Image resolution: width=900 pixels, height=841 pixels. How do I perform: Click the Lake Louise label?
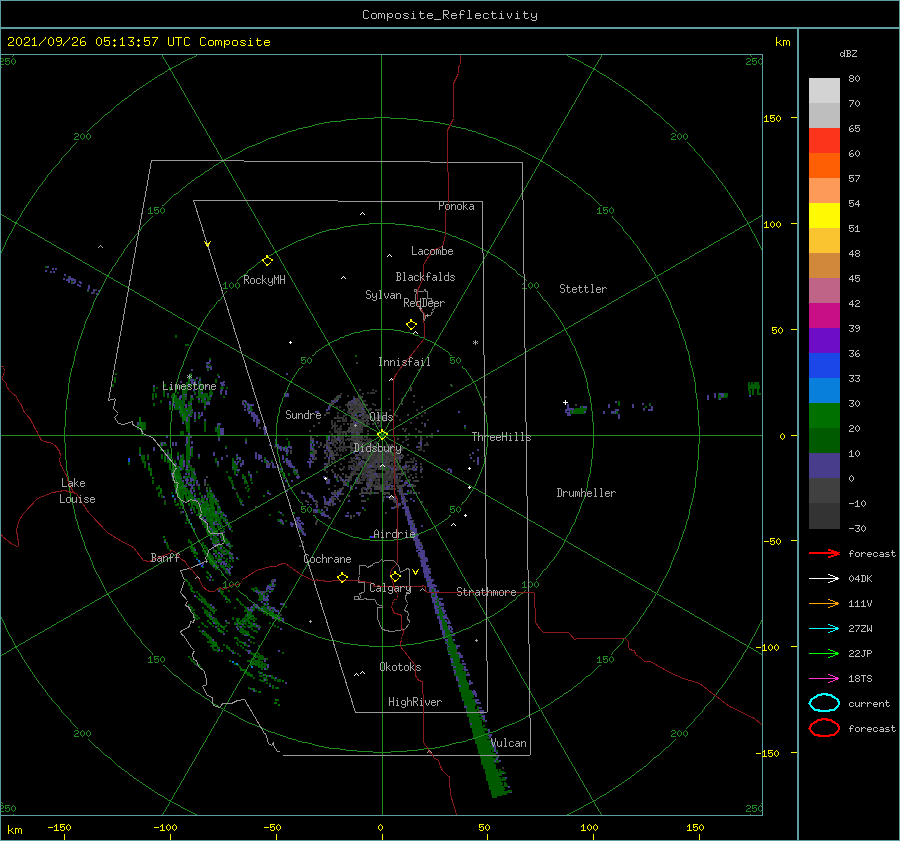pyautogui.click(x=77, y=491)
